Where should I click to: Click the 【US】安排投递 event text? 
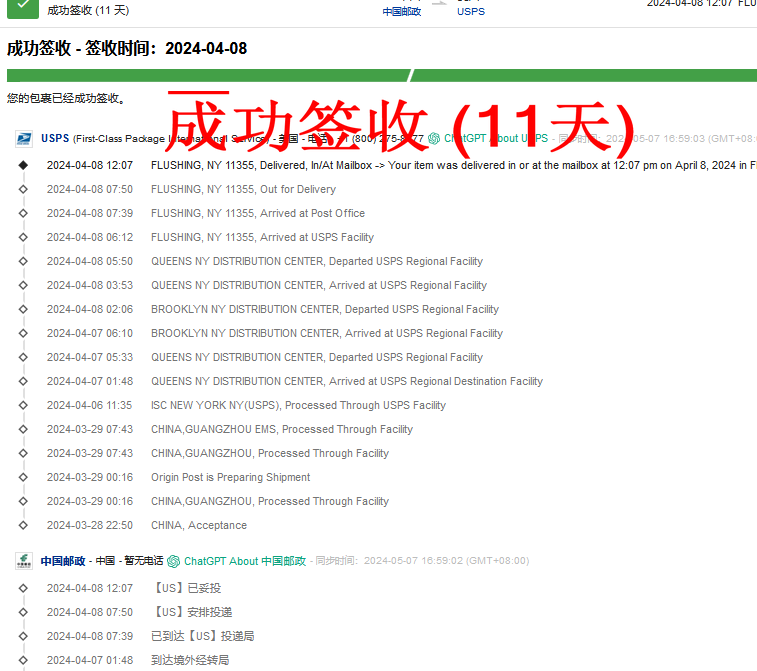pos(192,612)
